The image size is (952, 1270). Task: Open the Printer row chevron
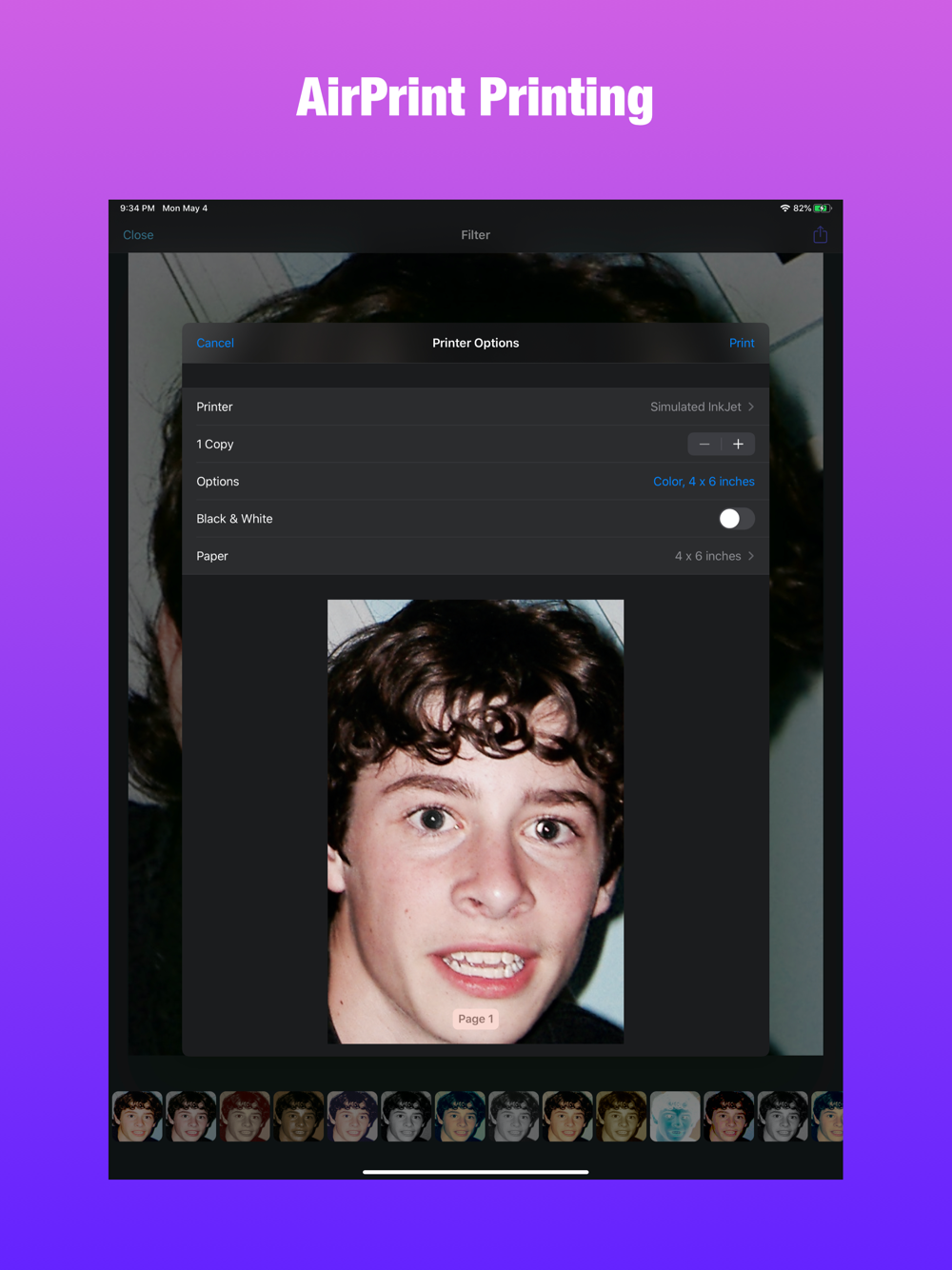click(751, 407)
